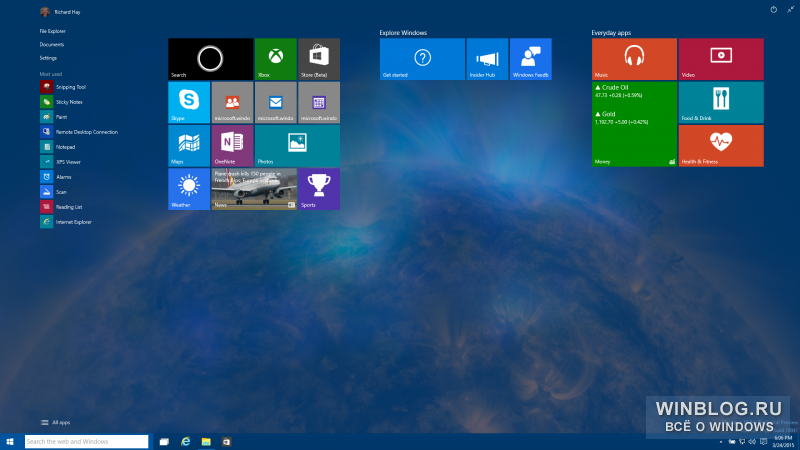Open the volume speaker tray icon
Screen dimensions: 800x450
click(752, 442)
